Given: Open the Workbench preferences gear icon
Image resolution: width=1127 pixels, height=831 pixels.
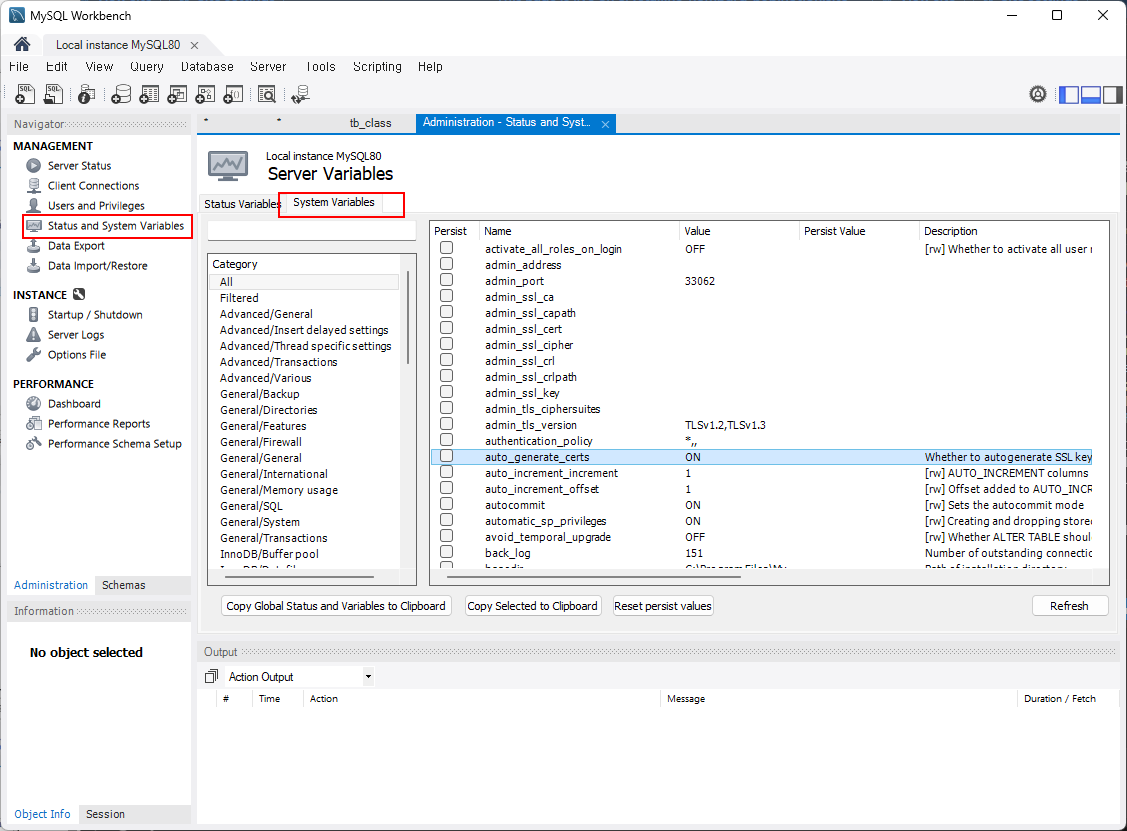Looking at the screenshot, I should point(1038,94).
